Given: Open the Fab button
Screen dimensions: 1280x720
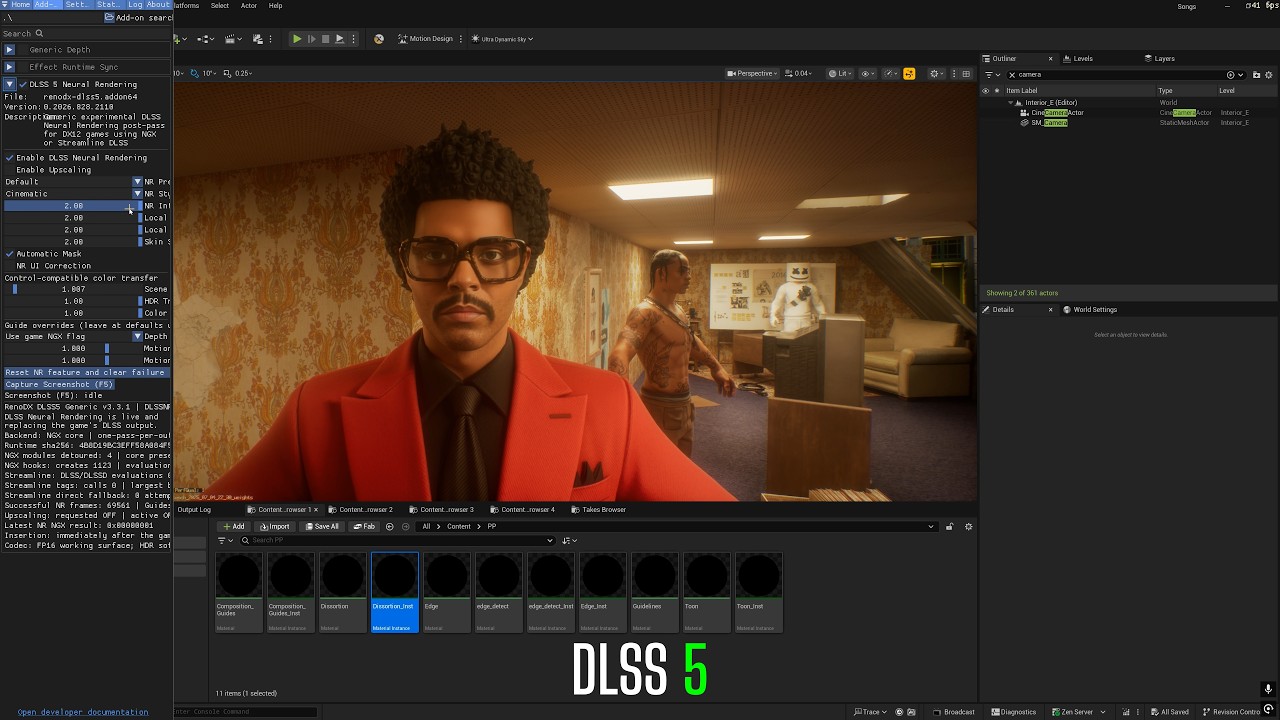Looking at the screenshot, I should 365,527.
